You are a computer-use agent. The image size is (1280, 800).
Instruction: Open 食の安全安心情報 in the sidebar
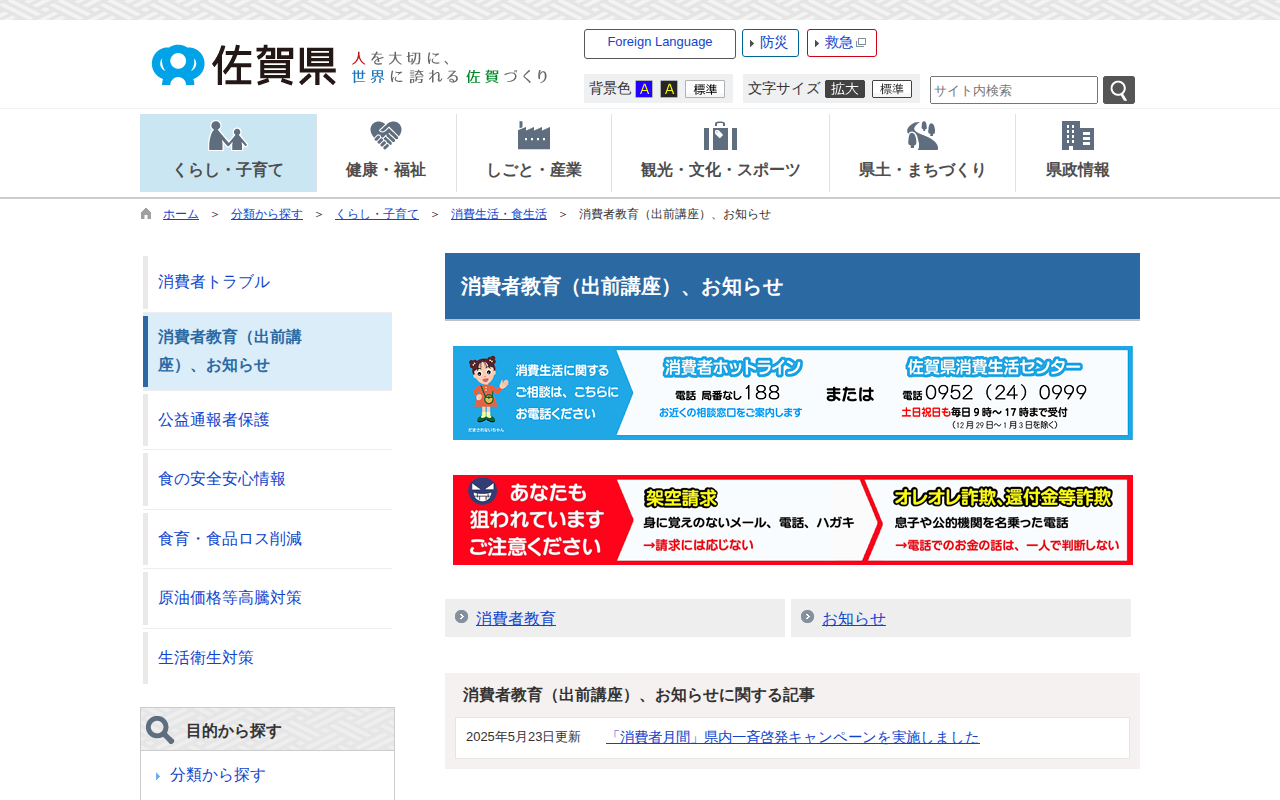(x=267, y=479)
